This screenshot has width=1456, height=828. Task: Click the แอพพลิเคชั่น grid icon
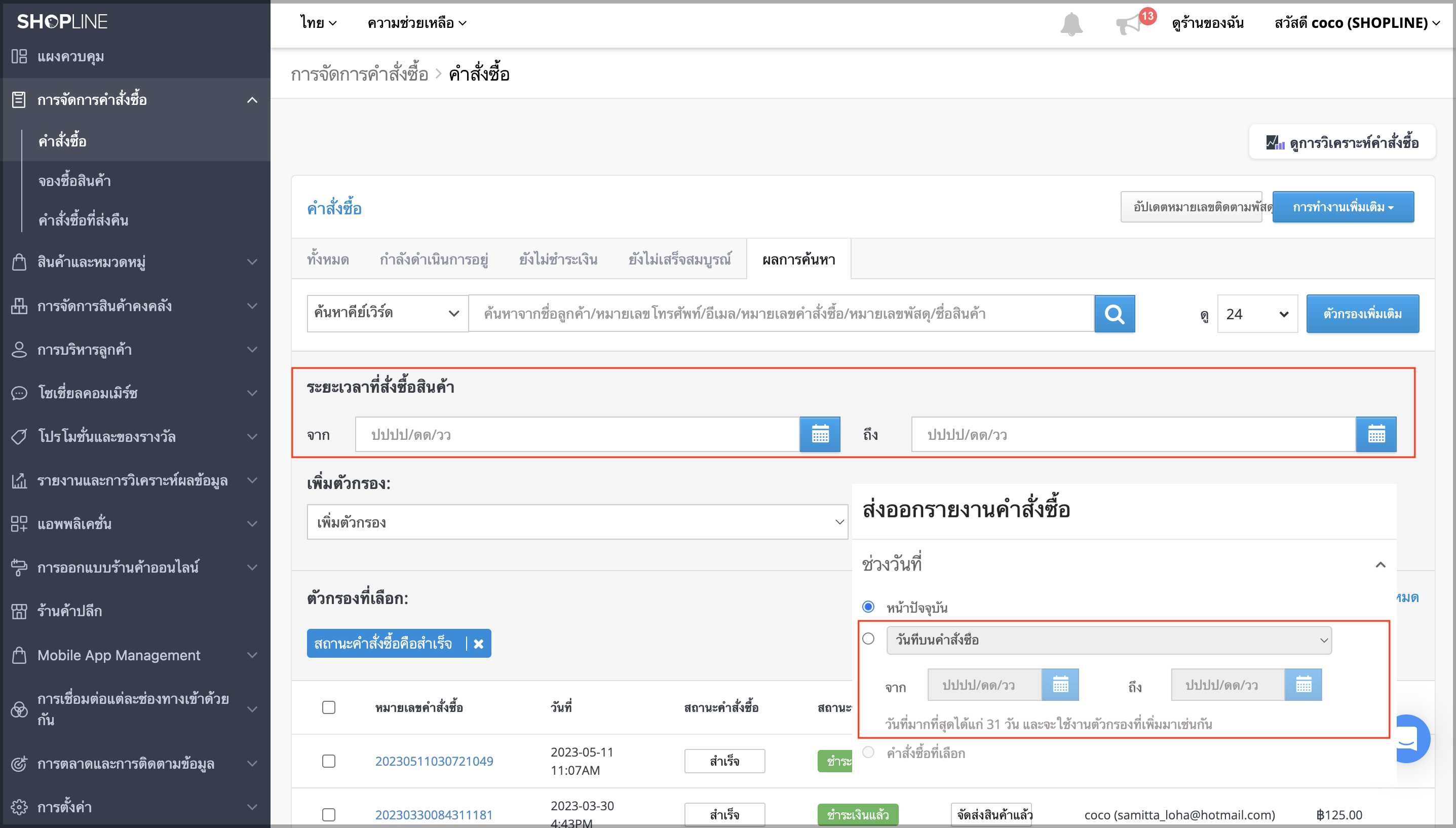click(19, 524)
